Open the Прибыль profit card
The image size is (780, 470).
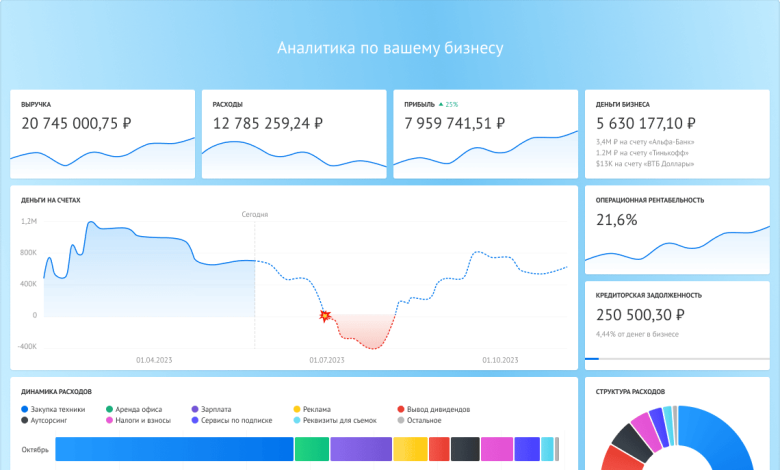coord(485,134)
